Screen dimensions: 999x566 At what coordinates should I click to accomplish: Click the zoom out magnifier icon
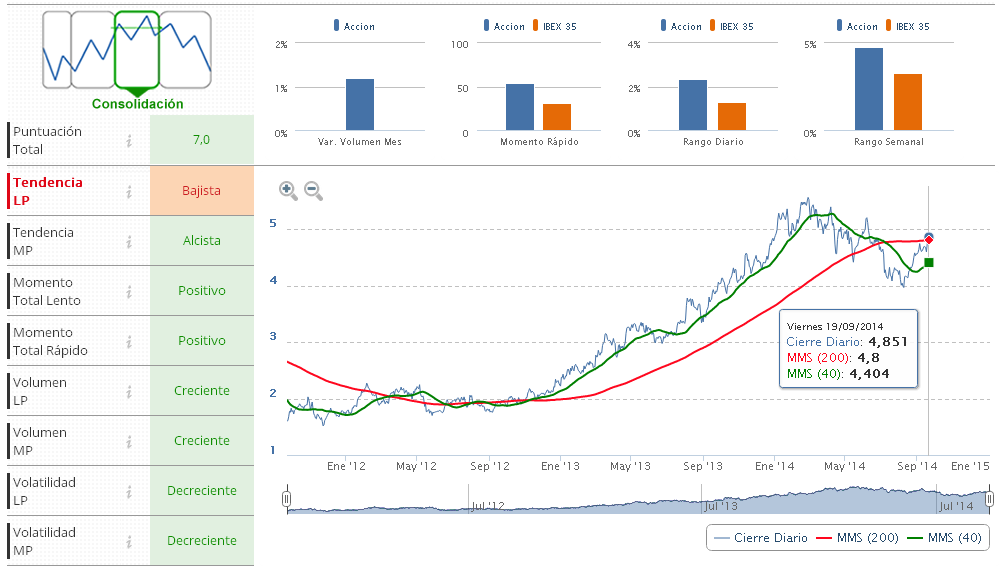click(x=313, y=190)
